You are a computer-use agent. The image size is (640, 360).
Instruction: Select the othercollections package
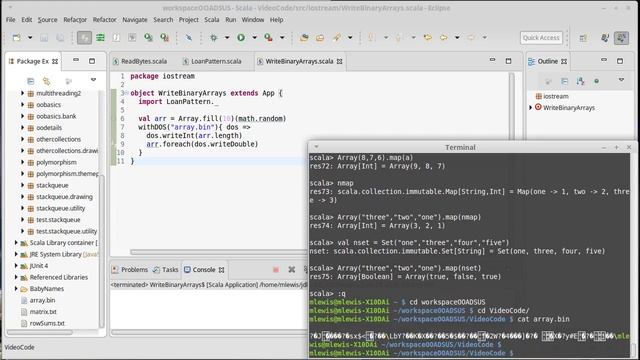click(58, 139)
